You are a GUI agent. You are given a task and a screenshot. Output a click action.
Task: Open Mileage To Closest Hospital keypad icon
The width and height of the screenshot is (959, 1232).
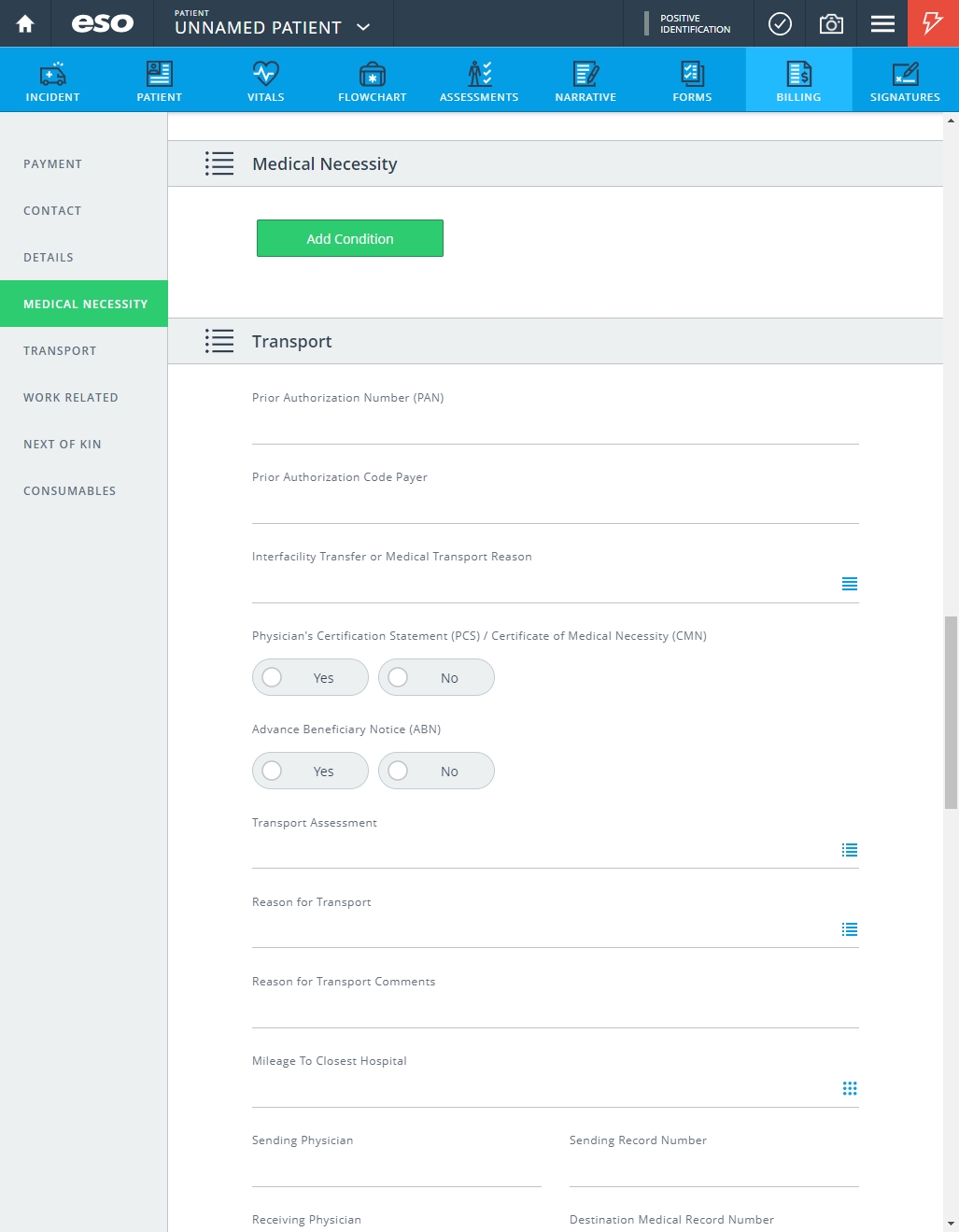[x=850, y=1088]
